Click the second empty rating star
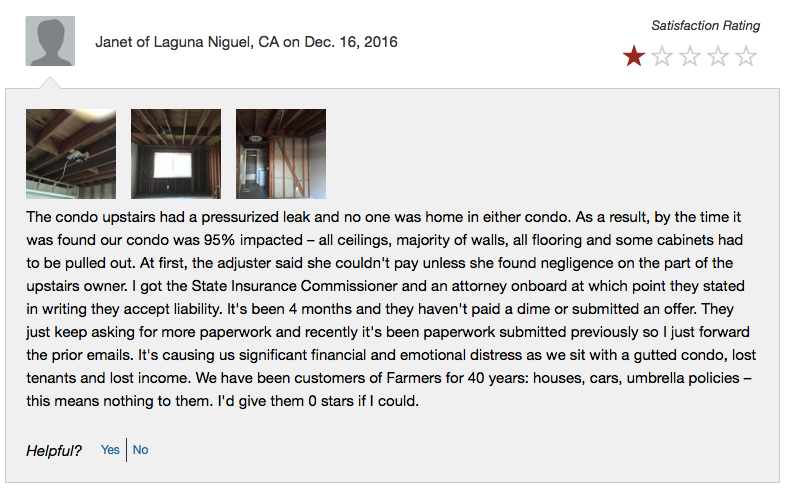Viewport: 785px width, 495px height. coord(661,57)
